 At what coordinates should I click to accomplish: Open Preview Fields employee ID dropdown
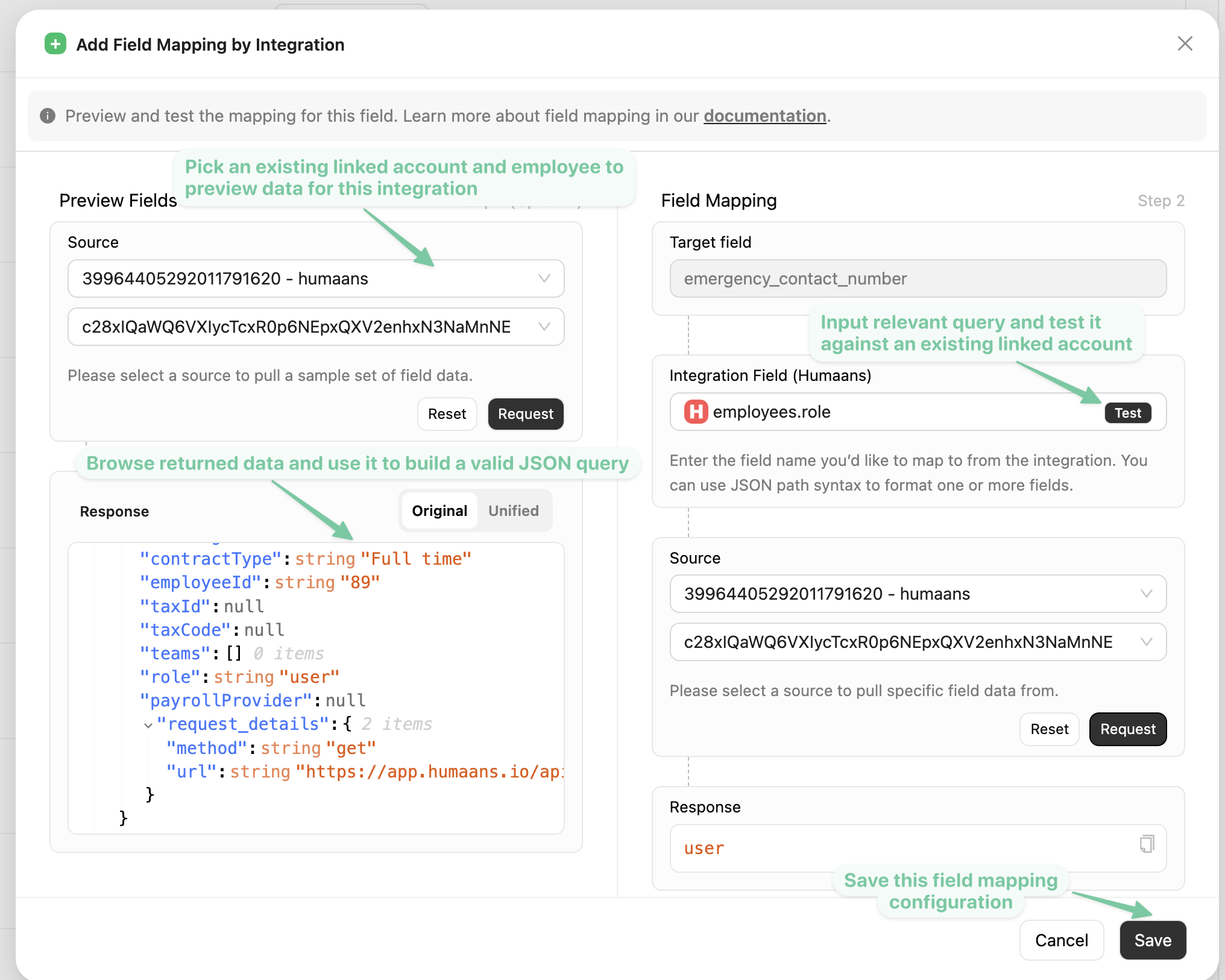point(316,327)
